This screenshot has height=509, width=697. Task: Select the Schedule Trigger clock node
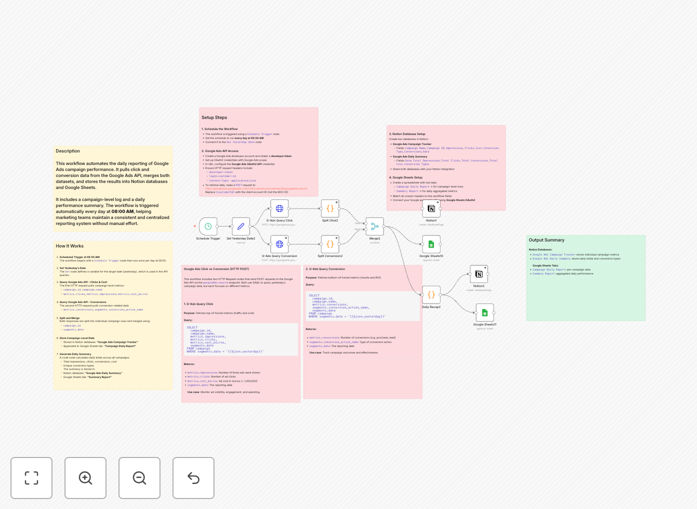pos(208,226)
